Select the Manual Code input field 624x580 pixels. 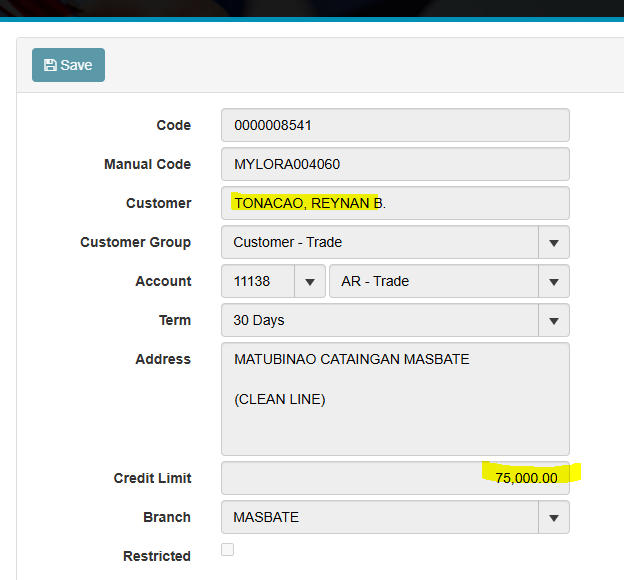tap(395, 164)
